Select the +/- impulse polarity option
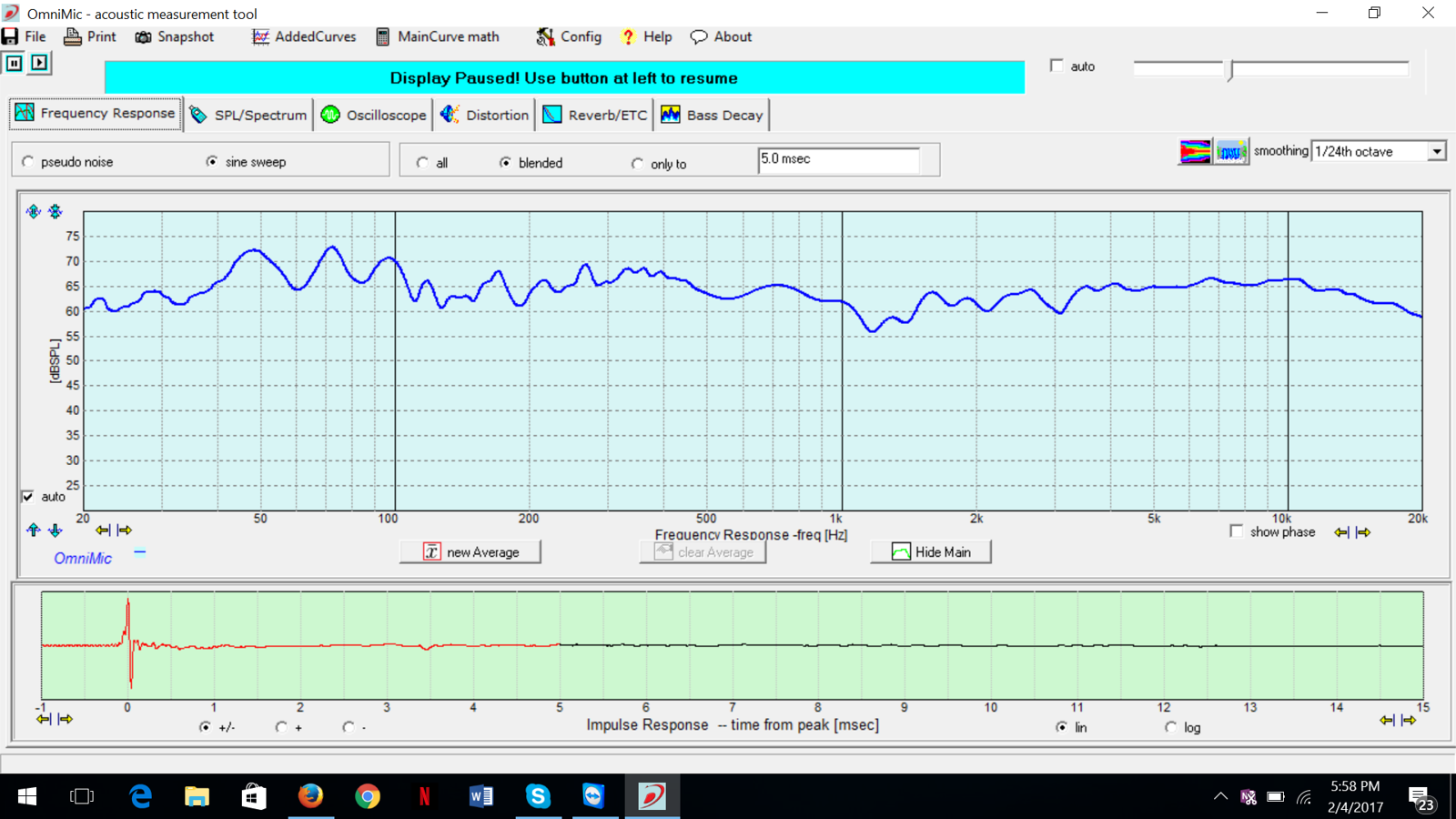 [x=205, y=727]
